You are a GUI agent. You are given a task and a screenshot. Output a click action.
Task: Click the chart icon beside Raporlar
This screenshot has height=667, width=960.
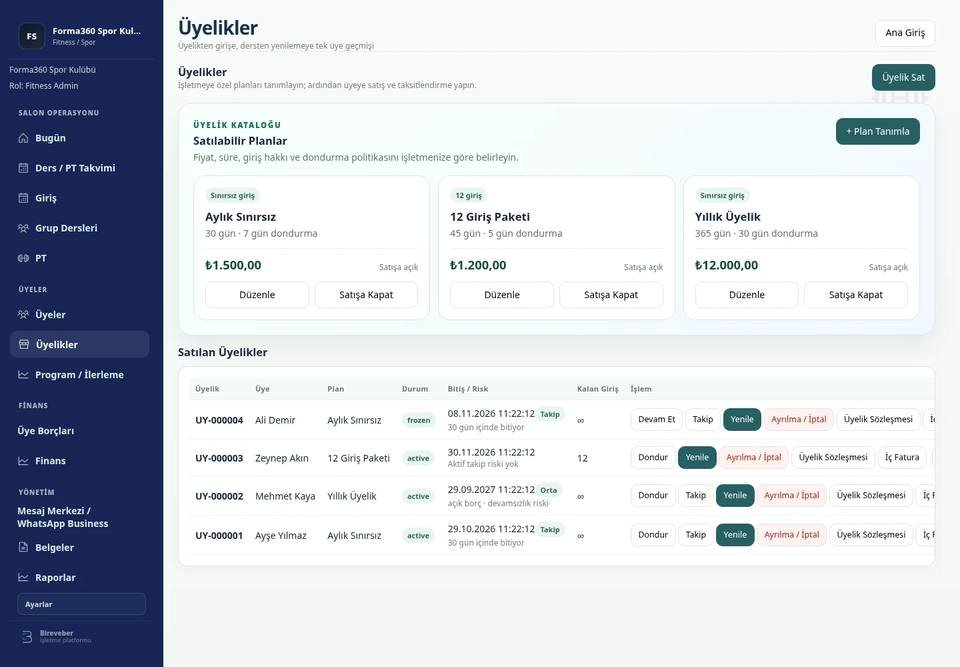point(23,577)
